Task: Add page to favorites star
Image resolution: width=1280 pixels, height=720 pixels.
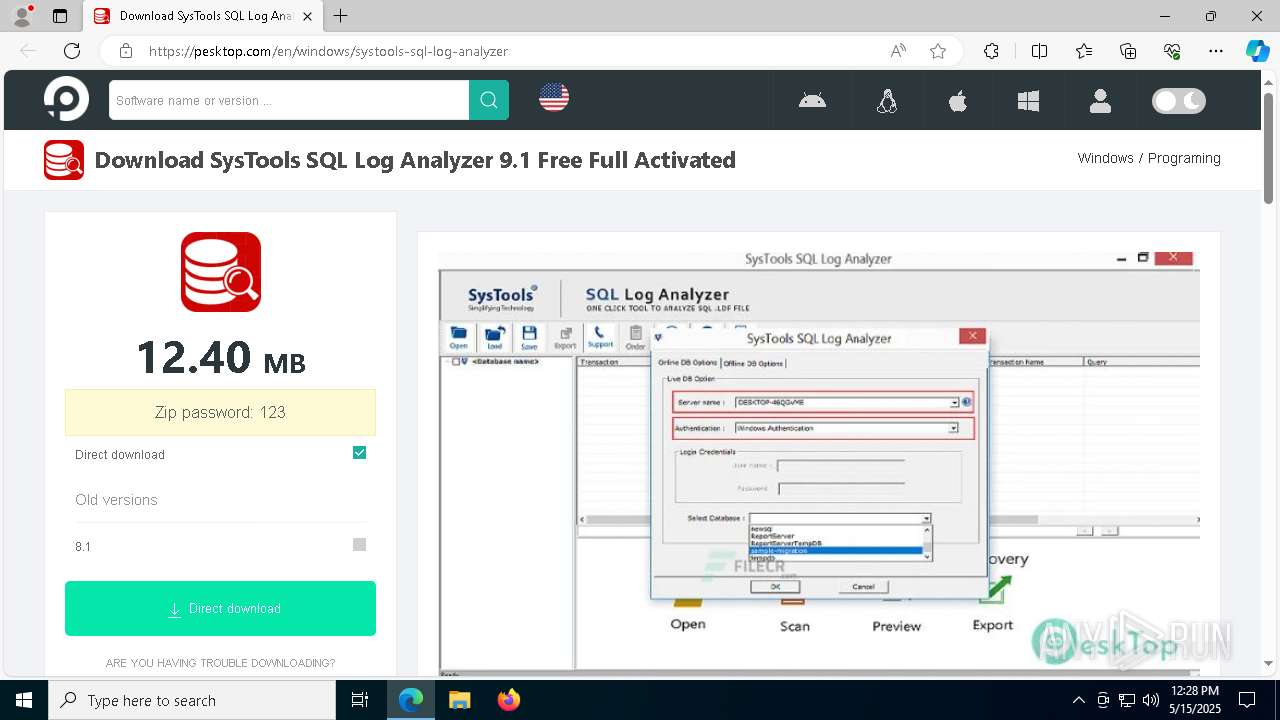Action: [x=937, y=51]
